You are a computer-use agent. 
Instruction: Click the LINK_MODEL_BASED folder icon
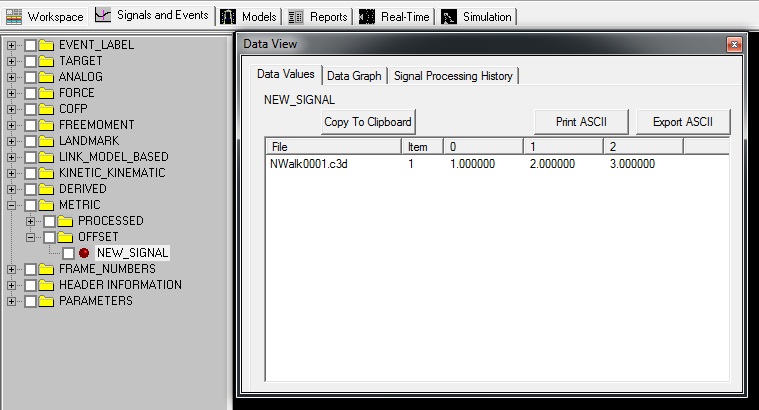pos(46,157)
